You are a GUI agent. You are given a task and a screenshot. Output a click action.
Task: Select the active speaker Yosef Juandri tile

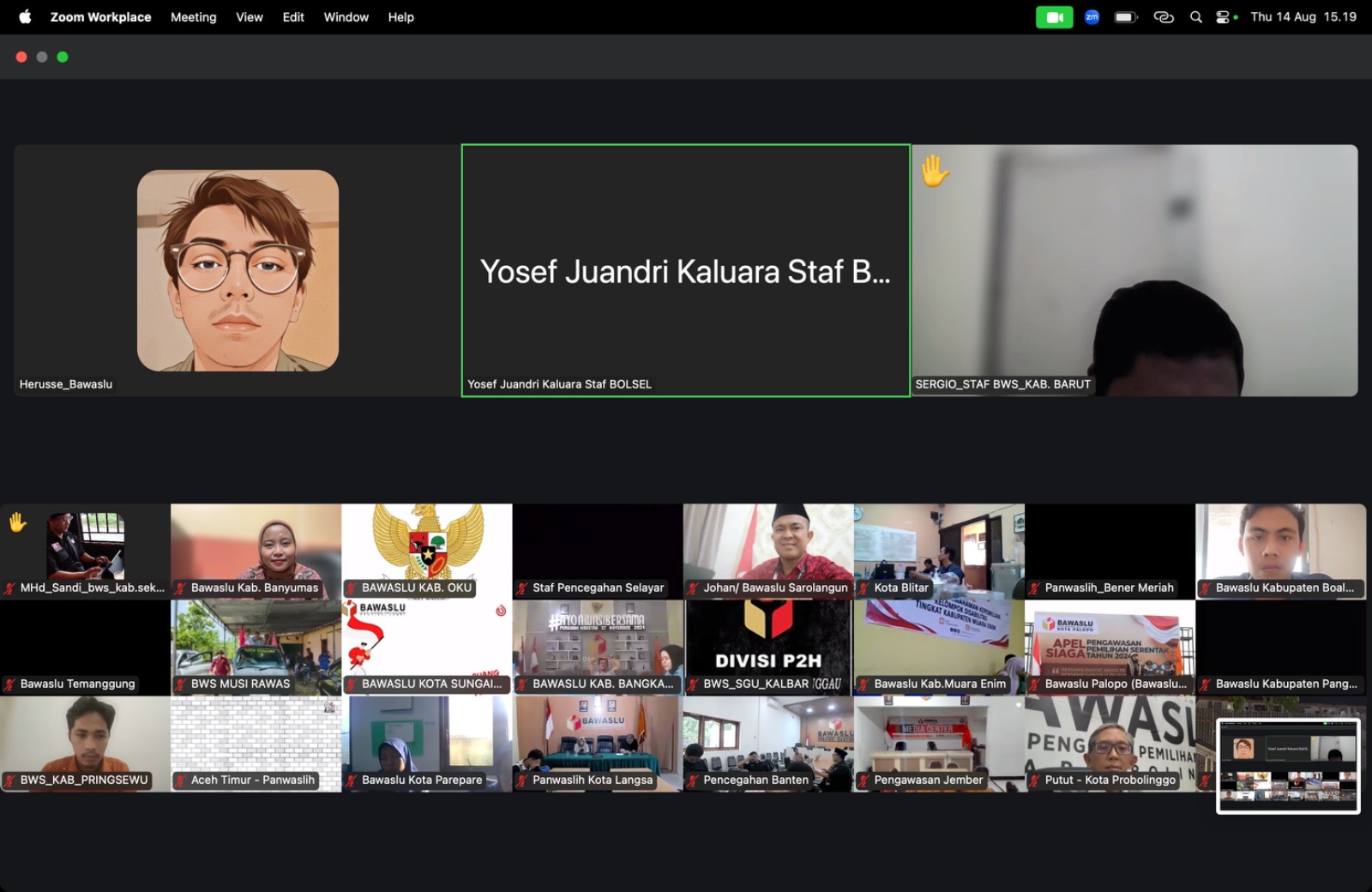[685, 270]
